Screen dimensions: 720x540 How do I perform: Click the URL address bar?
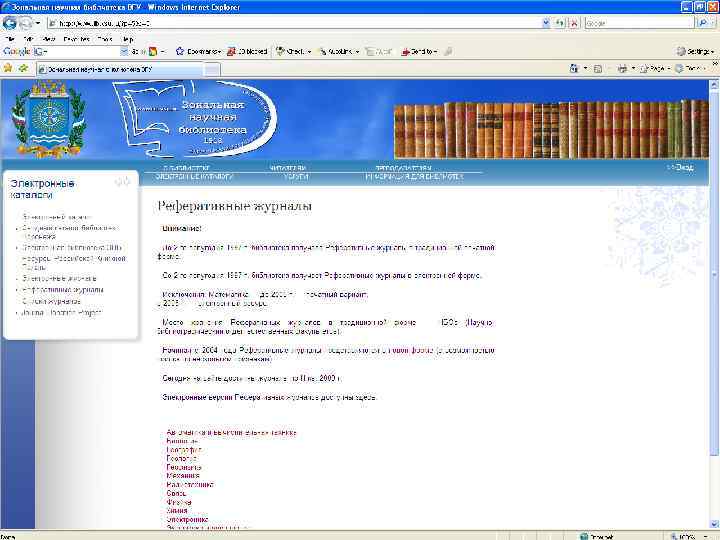click(x=294, y=23)
